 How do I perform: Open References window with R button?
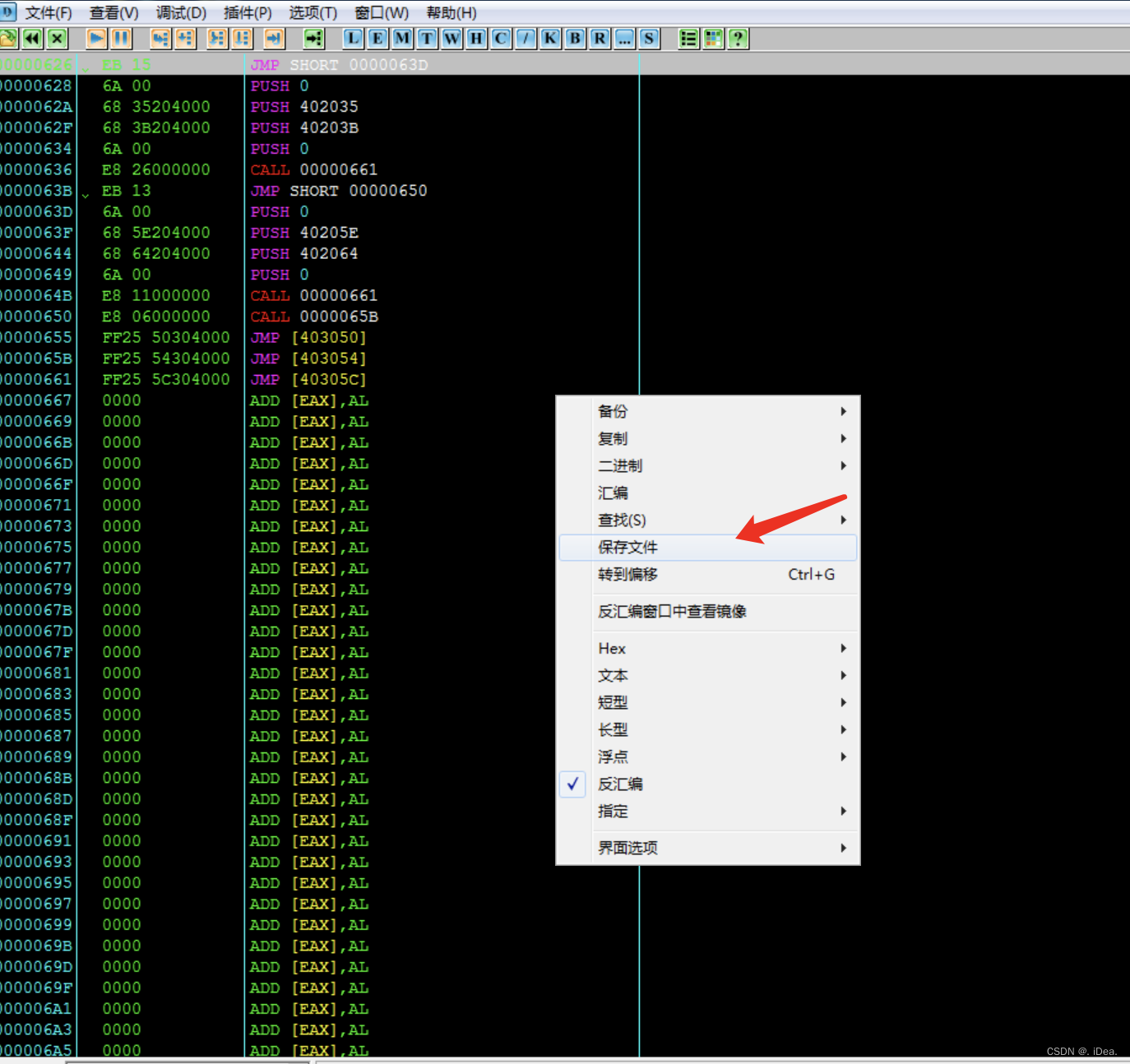point(600,38)
